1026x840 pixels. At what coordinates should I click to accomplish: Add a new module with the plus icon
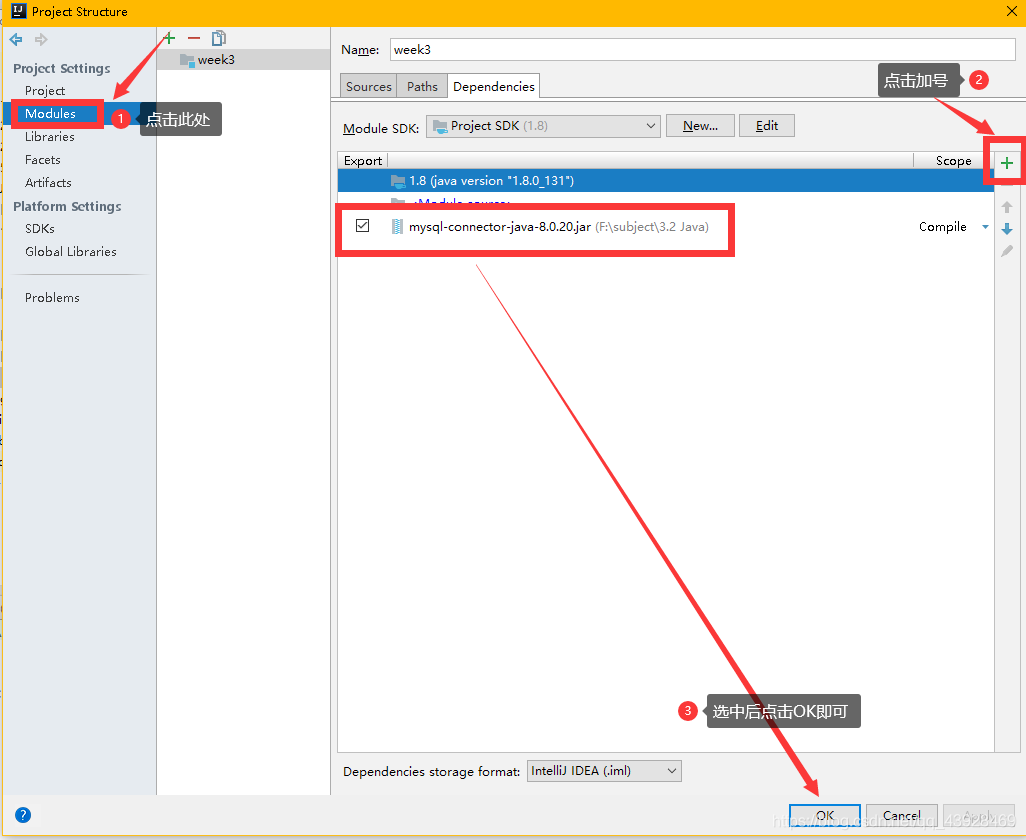[x=169, y=39]
